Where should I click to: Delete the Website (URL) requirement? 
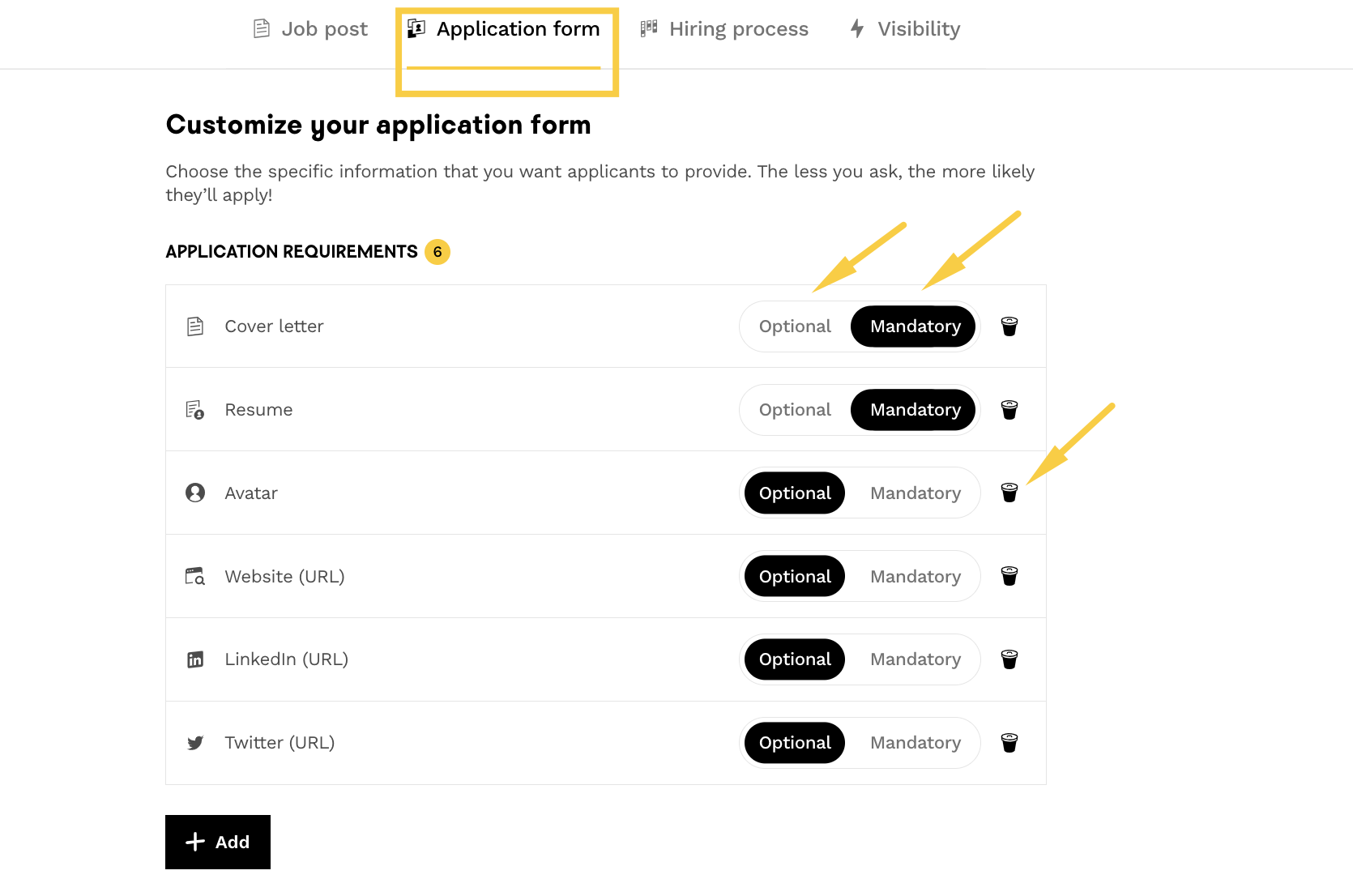coord(1009,576)
